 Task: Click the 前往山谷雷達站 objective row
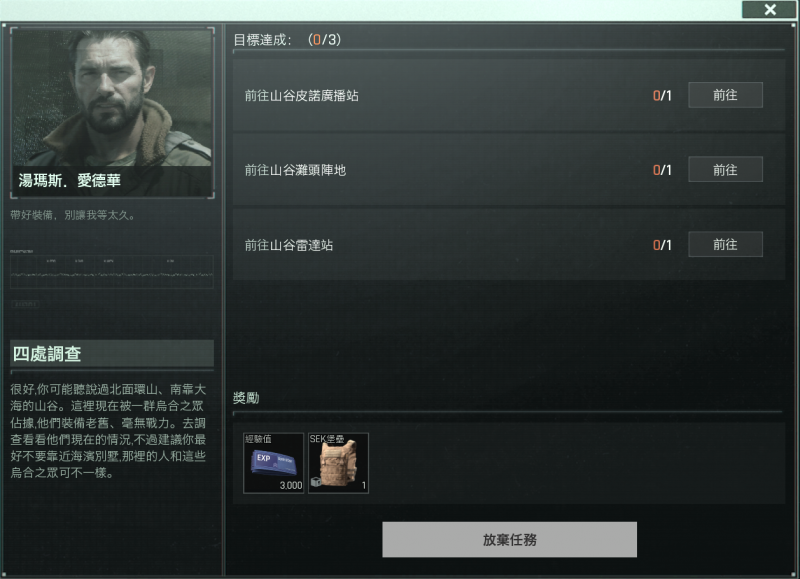click(509, 245)
